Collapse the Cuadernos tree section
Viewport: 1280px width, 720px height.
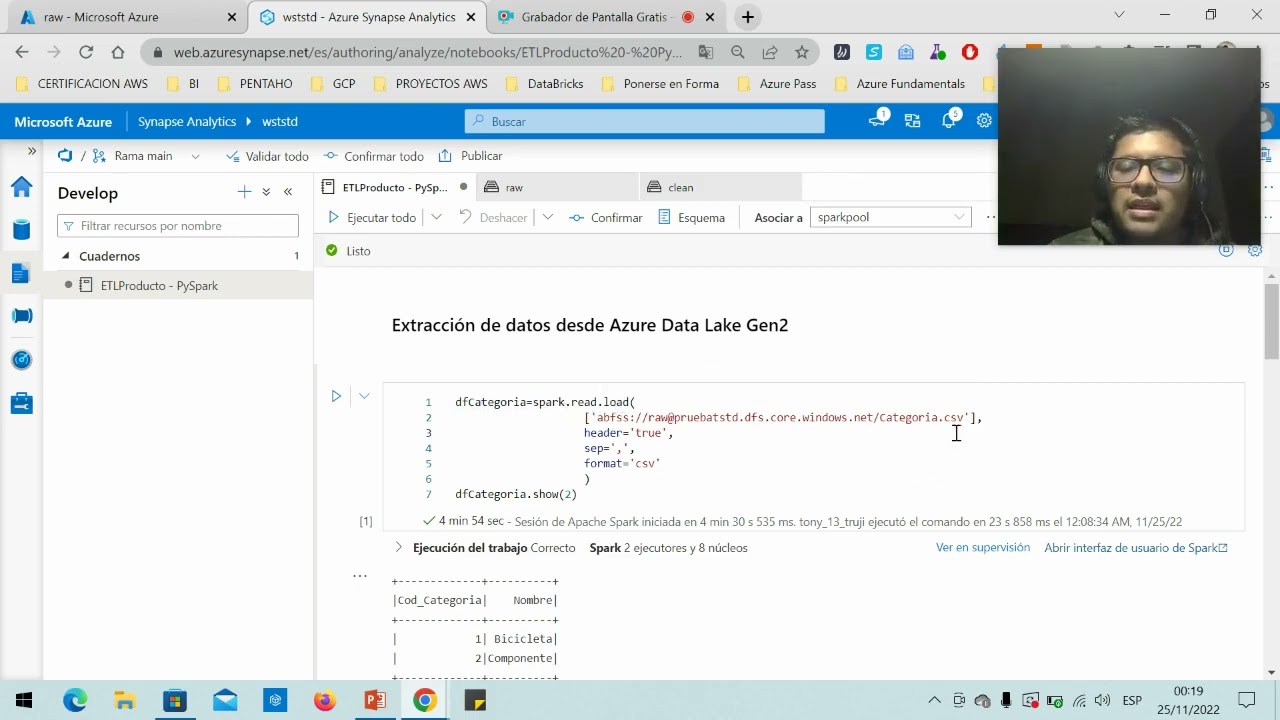point(66,256)
